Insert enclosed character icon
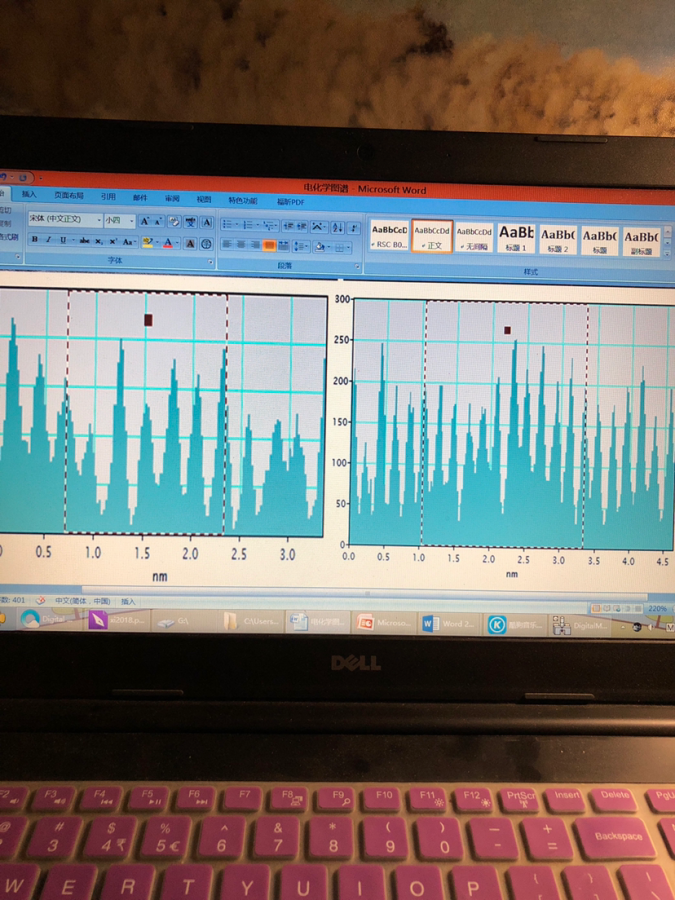The width and height of the screenshot is (675, 900). pyautogui.click(x=207, y=244)
